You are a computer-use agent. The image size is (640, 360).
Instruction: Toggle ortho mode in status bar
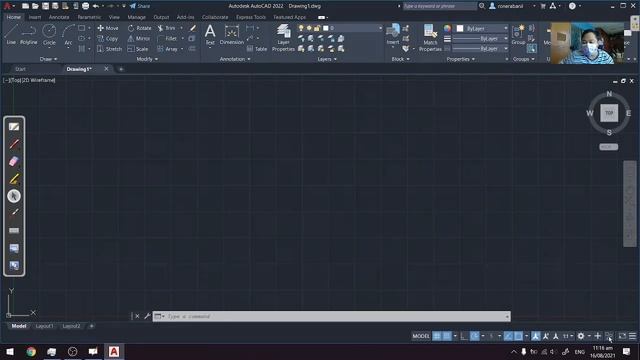[464, 336]
